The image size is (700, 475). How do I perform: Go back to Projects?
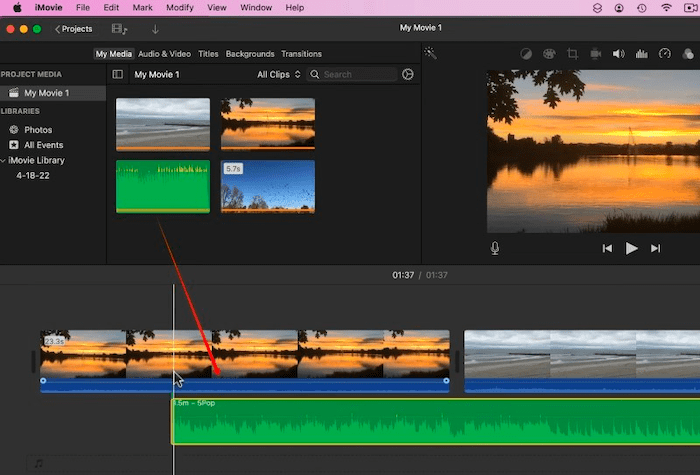coord(74,29)
